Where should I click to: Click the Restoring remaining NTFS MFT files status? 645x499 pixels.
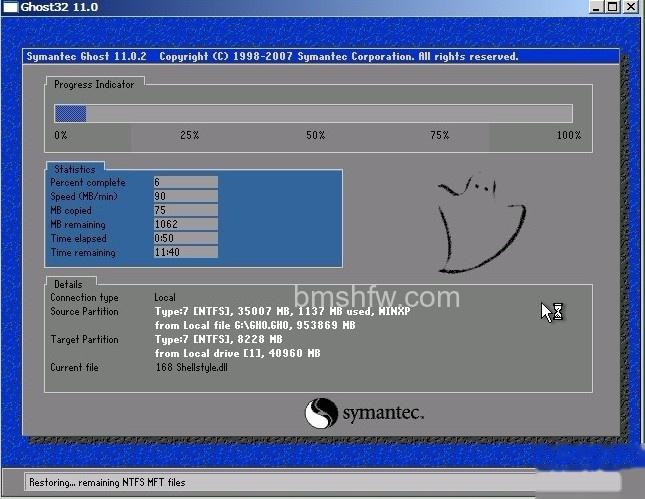pyautogui.click(x=107, y=482)
